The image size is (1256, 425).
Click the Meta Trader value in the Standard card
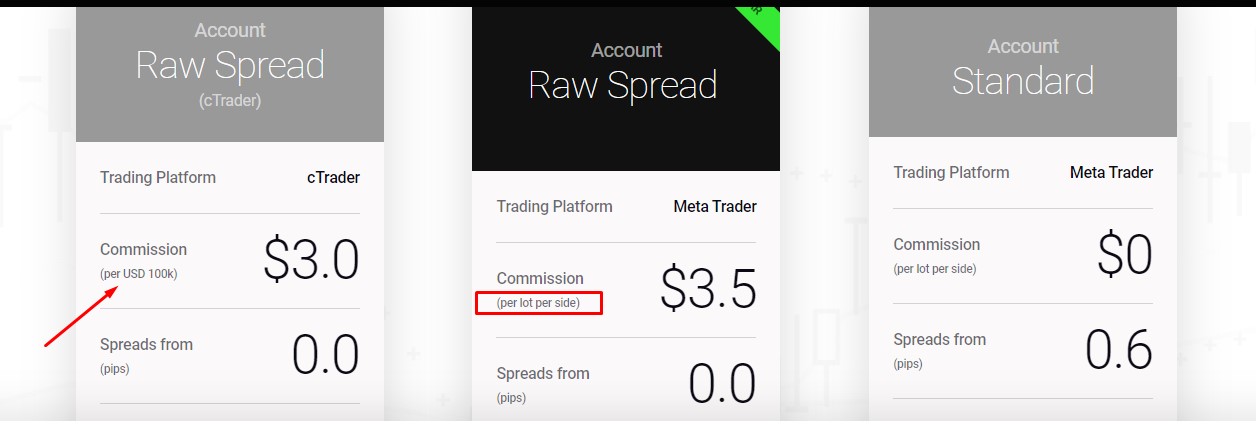1111,173
